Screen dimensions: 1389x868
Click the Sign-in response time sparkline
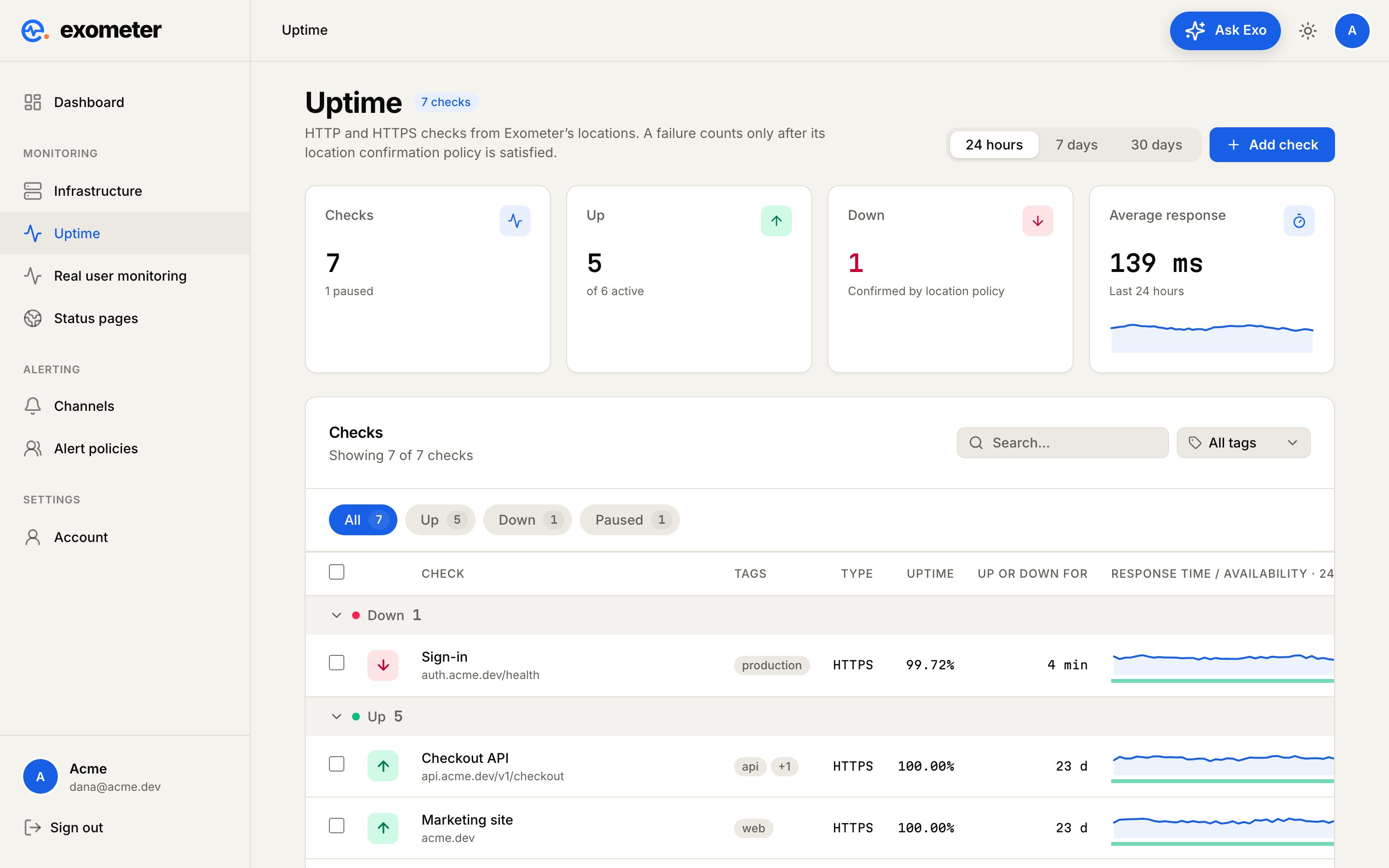pyautogui.click(x=1222, y=666)
